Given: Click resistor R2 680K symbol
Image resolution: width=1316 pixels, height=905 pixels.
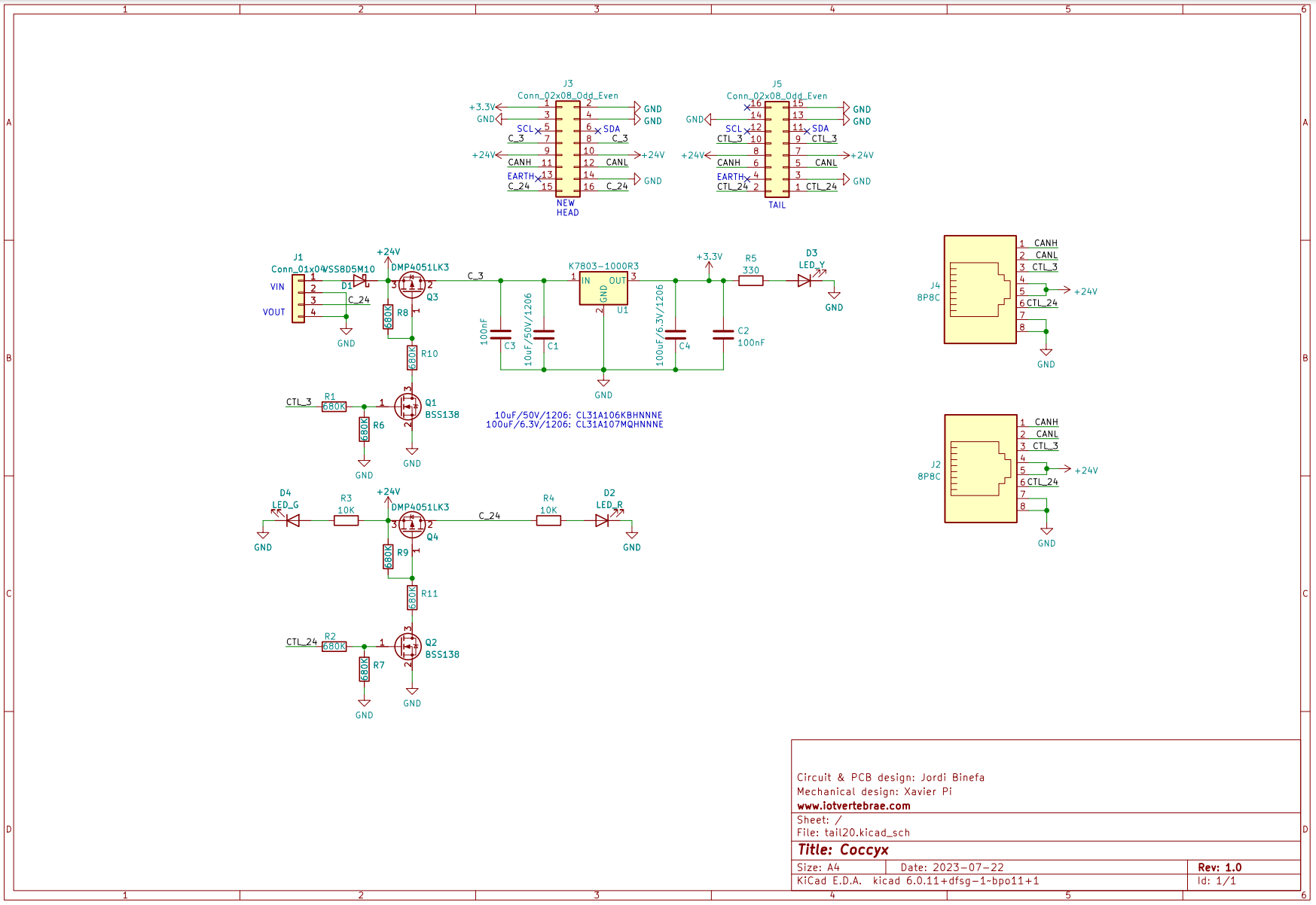Looking at the screenshot, I should point(334,646).
